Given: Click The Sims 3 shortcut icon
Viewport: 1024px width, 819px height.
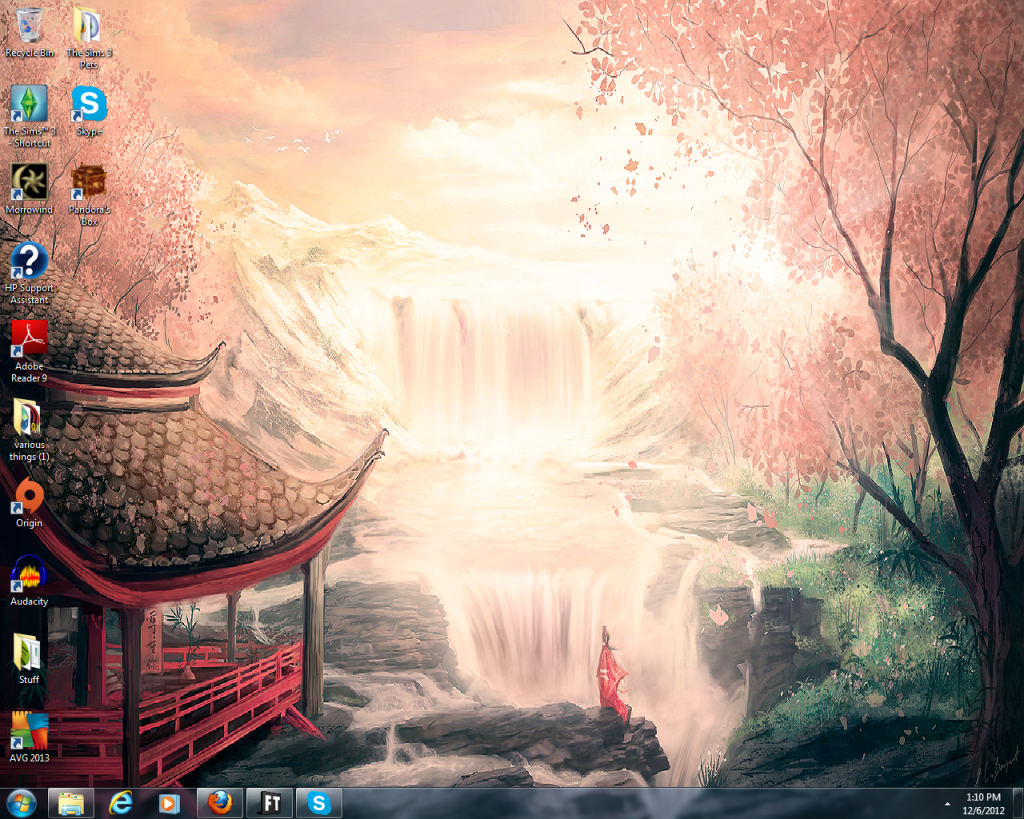Looking at the screenshot, I should pyautogui.click(x=29, y=104).
